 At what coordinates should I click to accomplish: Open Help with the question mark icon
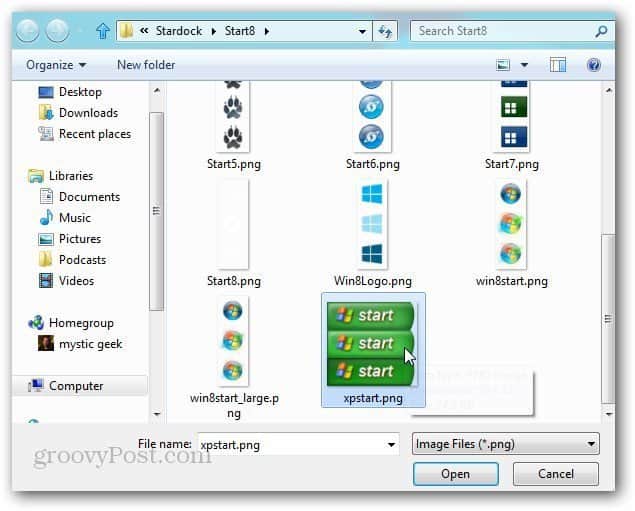coord(593,65)
